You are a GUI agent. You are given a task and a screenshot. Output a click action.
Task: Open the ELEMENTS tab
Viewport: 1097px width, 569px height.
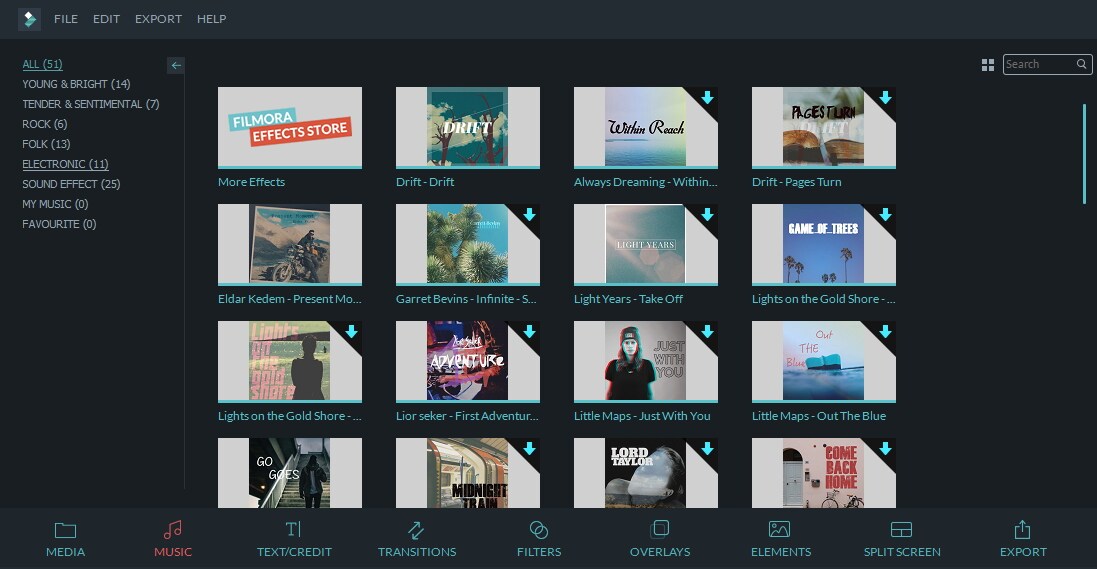(x=781, y=539)
